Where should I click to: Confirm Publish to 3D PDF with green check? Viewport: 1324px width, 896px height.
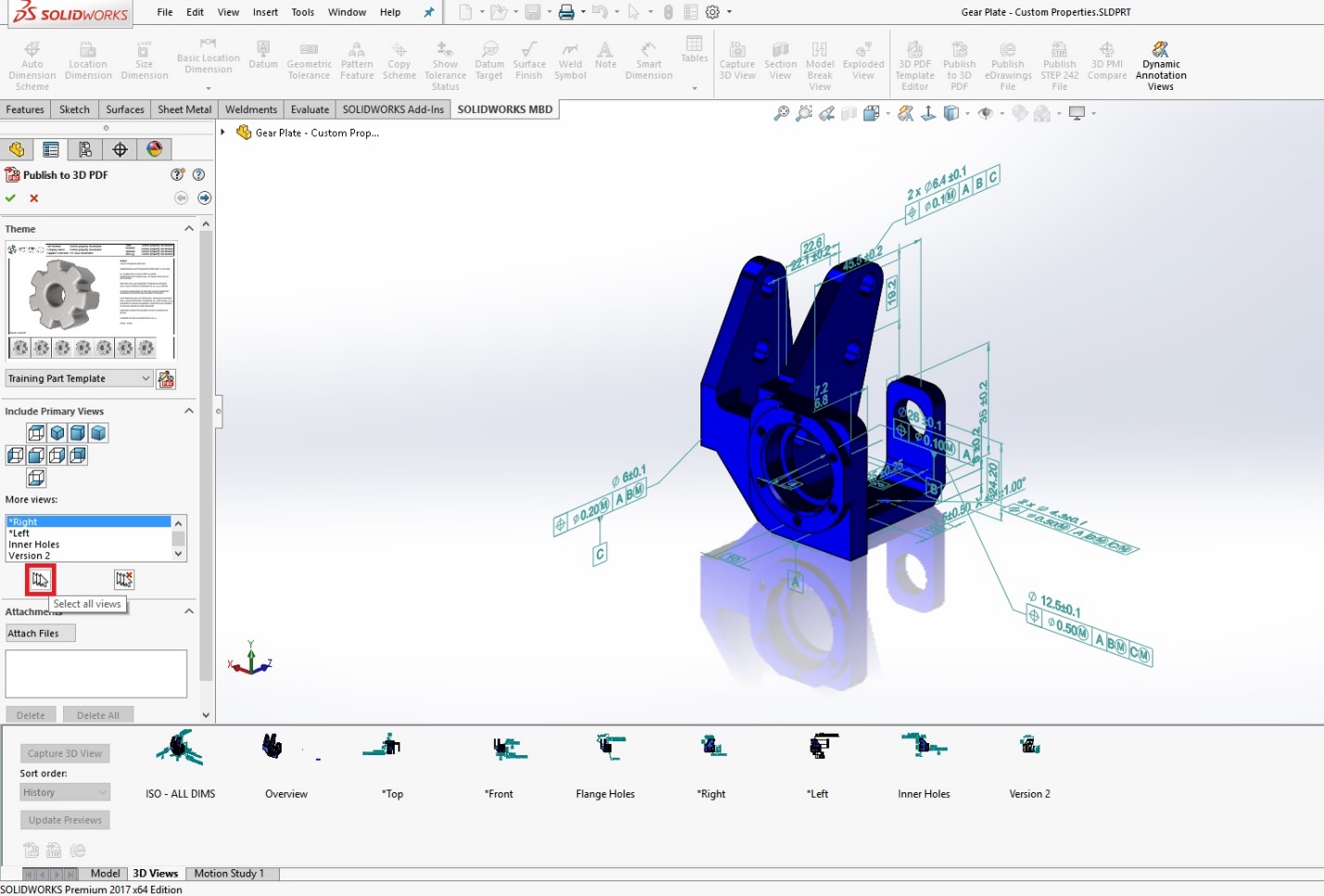point(10,198)
